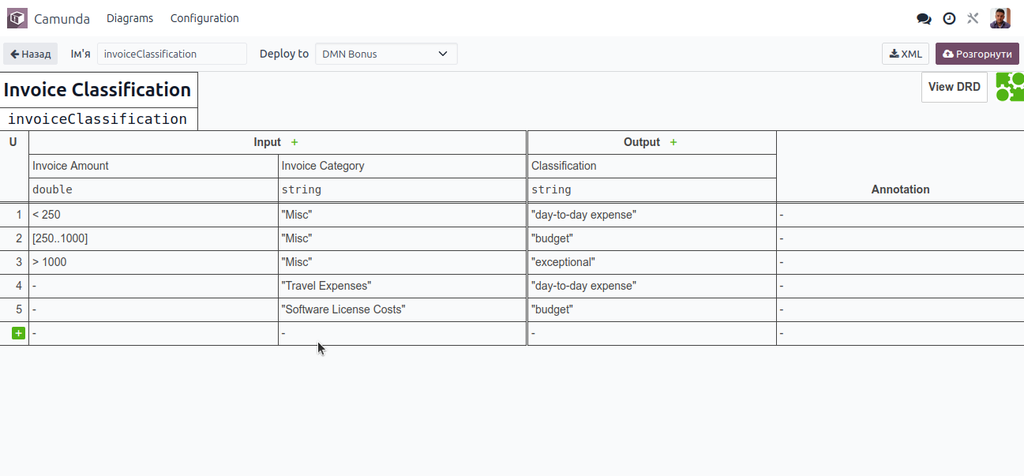Click rule number 3 row header

14,262
